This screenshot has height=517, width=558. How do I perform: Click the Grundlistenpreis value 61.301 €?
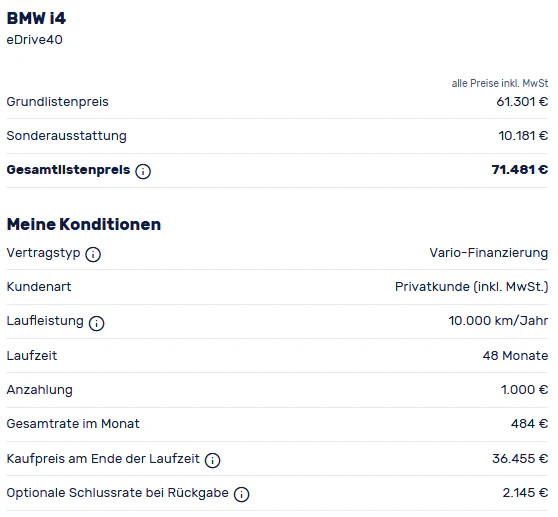point(522,102)
